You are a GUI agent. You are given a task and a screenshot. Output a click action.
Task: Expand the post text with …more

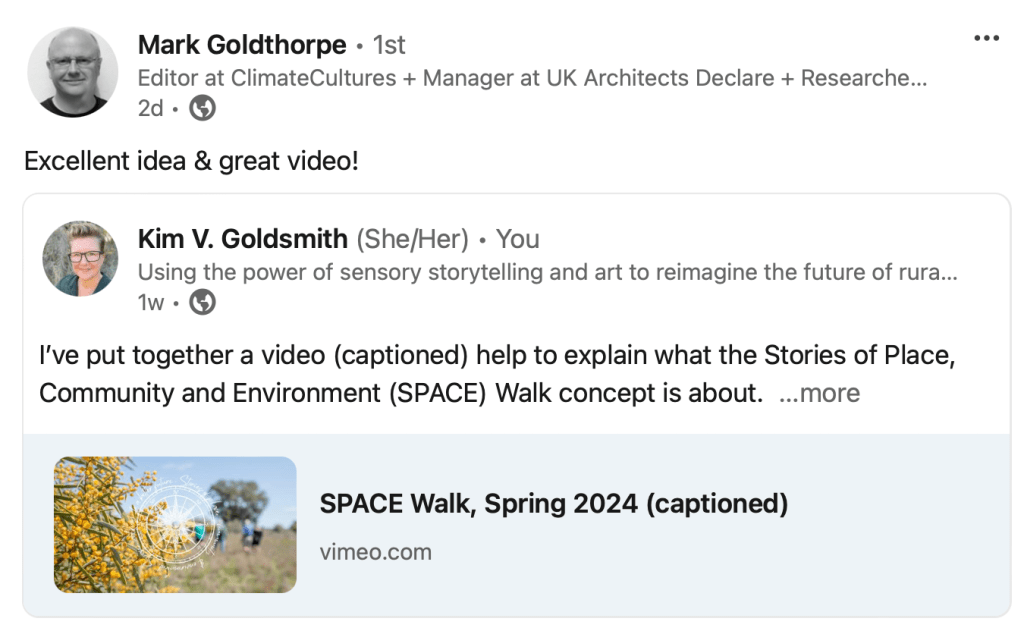[819, 393]
